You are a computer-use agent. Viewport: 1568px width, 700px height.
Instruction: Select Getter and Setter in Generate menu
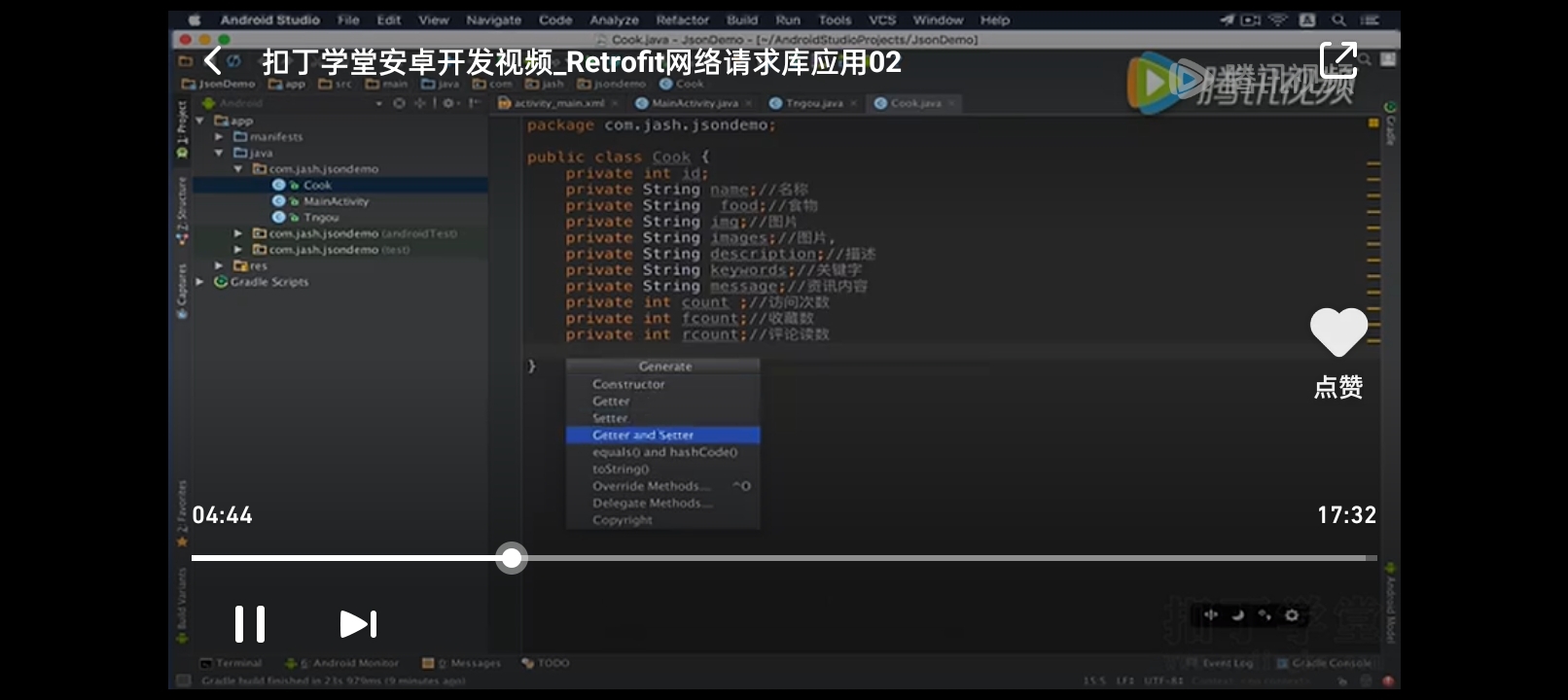(x=662, y=436)
